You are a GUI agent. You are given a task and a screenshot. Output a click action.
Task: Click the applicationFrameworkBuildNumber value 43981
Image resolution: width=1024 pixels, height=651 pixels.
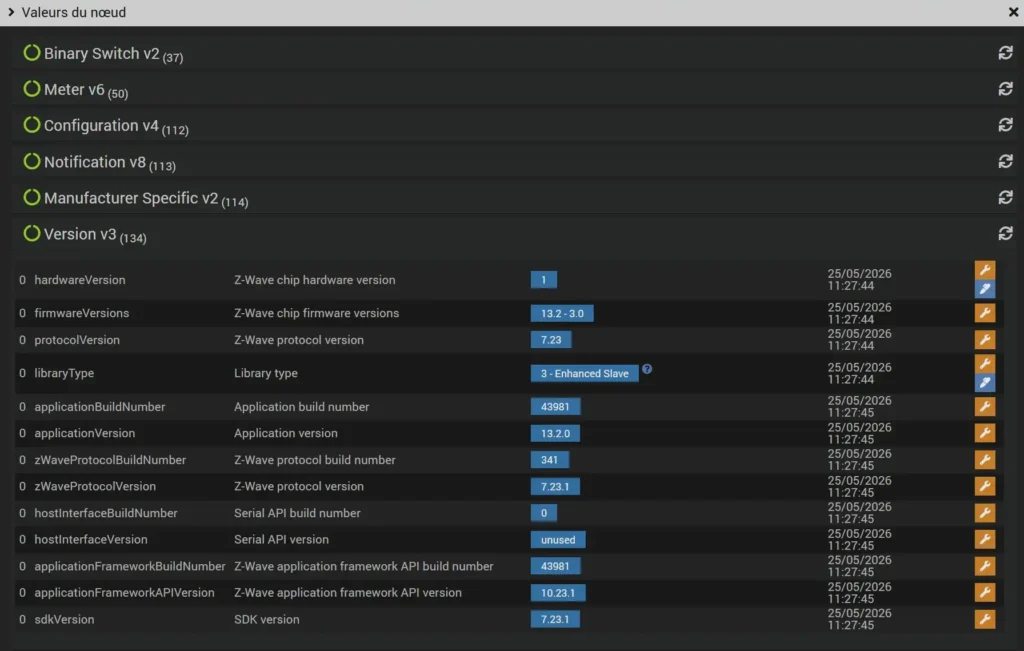click(x=555, y=566)
